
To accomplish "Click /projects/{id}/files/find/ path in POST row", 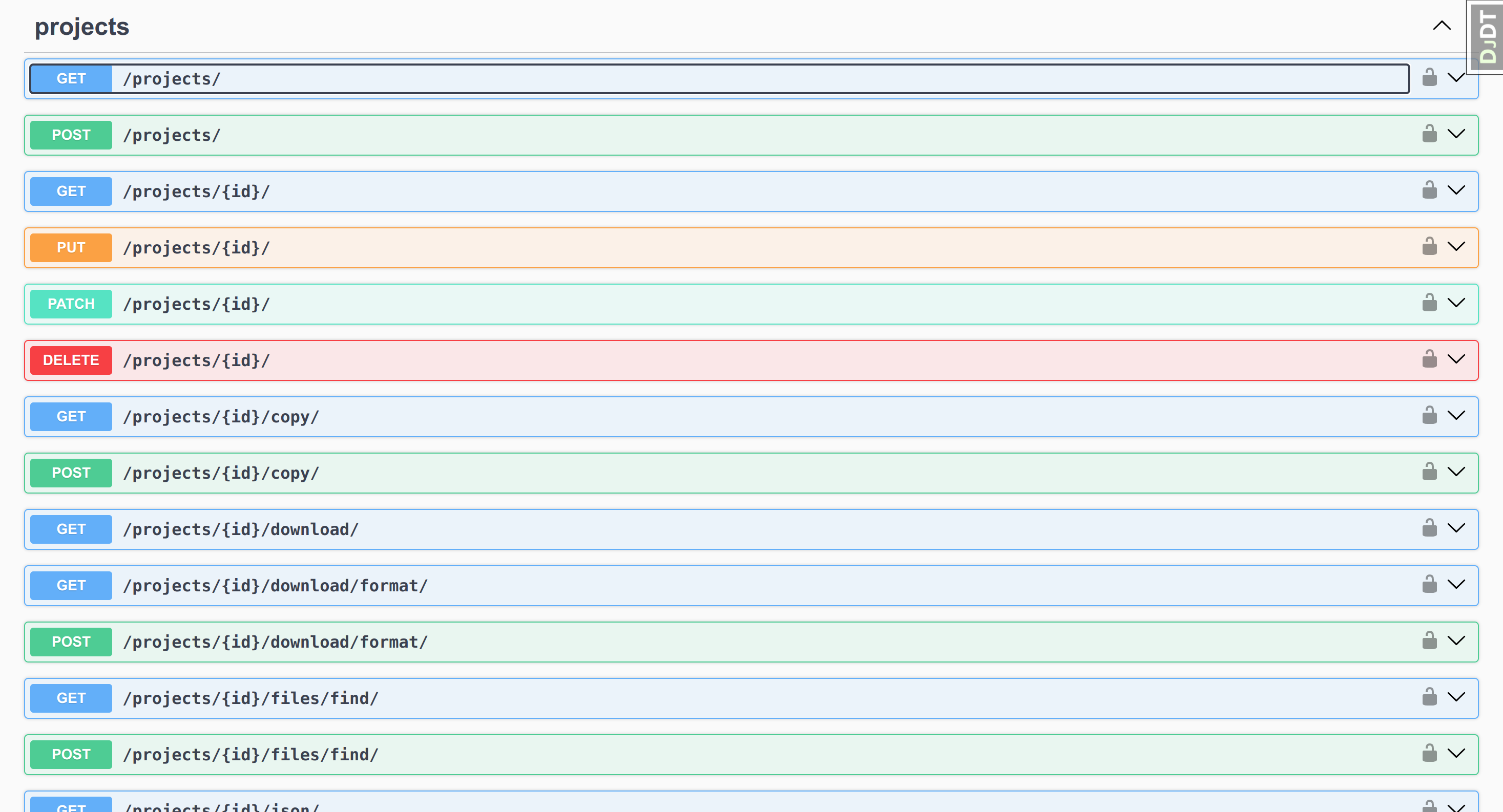I will (251, 754).
